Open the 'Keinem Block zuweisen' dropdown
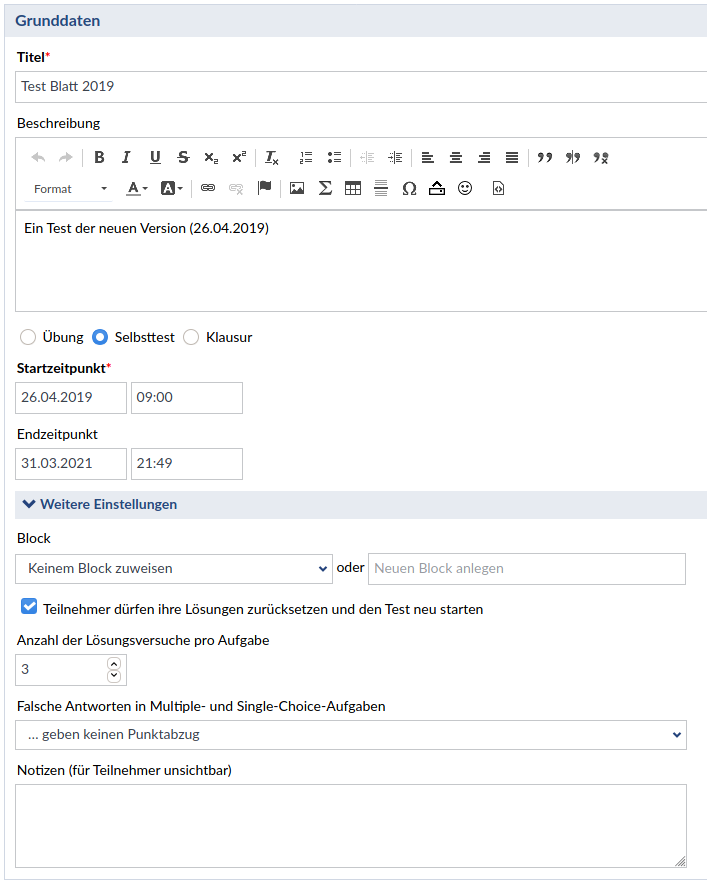 click(174, 568)
